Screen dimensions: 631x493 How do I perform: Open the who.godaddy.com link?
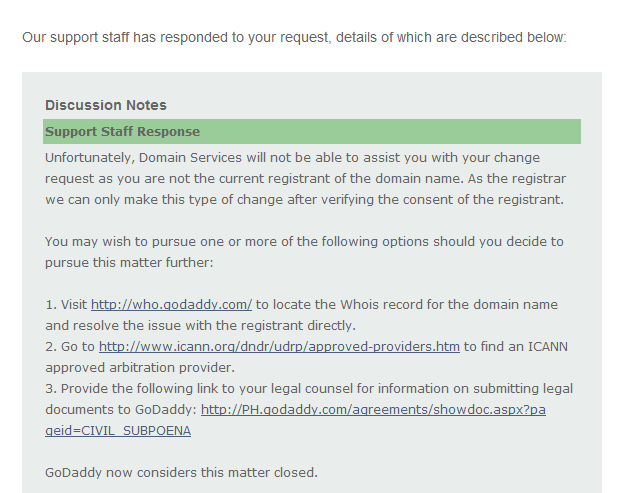(x=171, y=305)
